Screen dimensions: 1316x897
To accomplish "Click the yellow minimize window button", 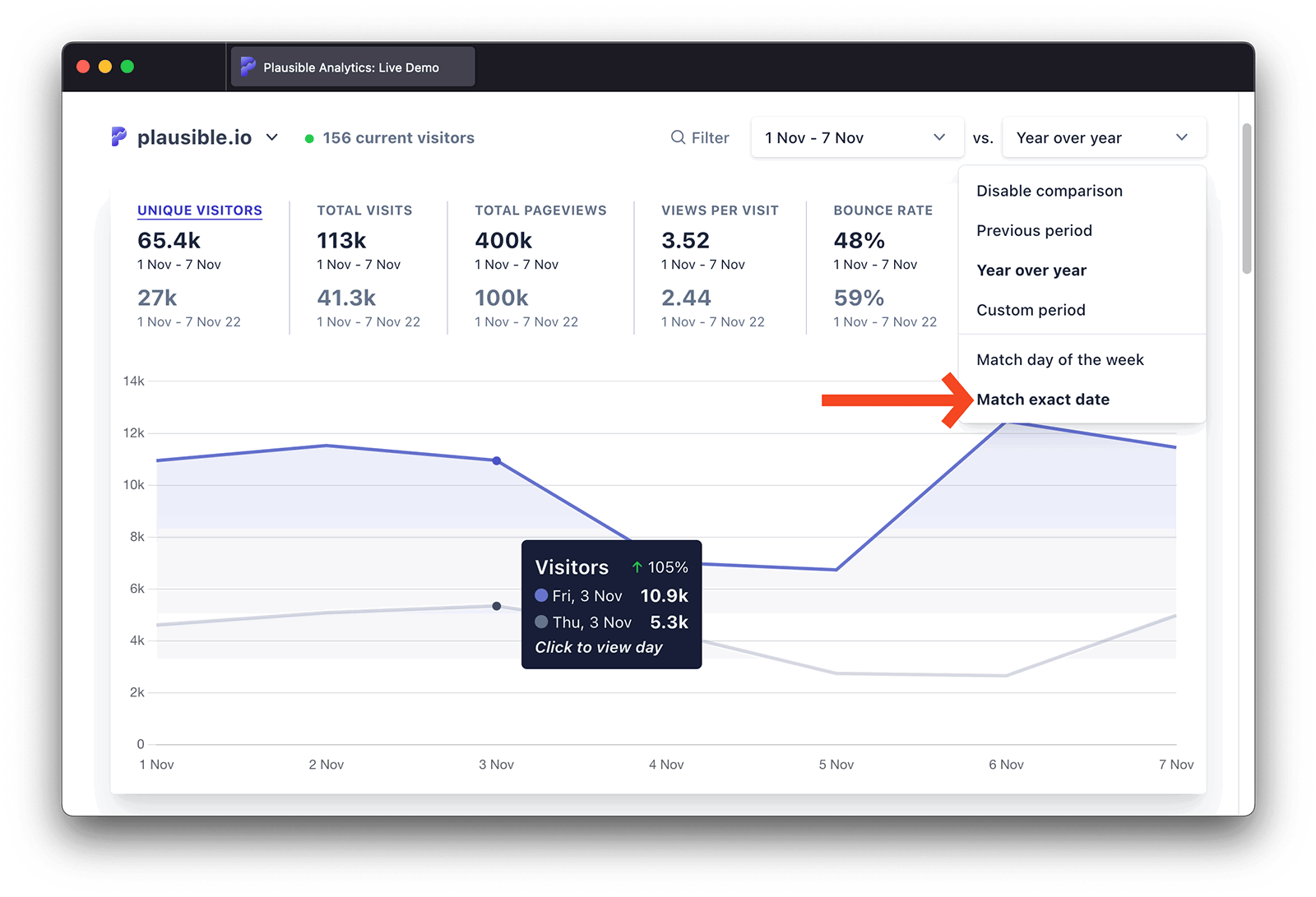I will [x=105, y=67].
